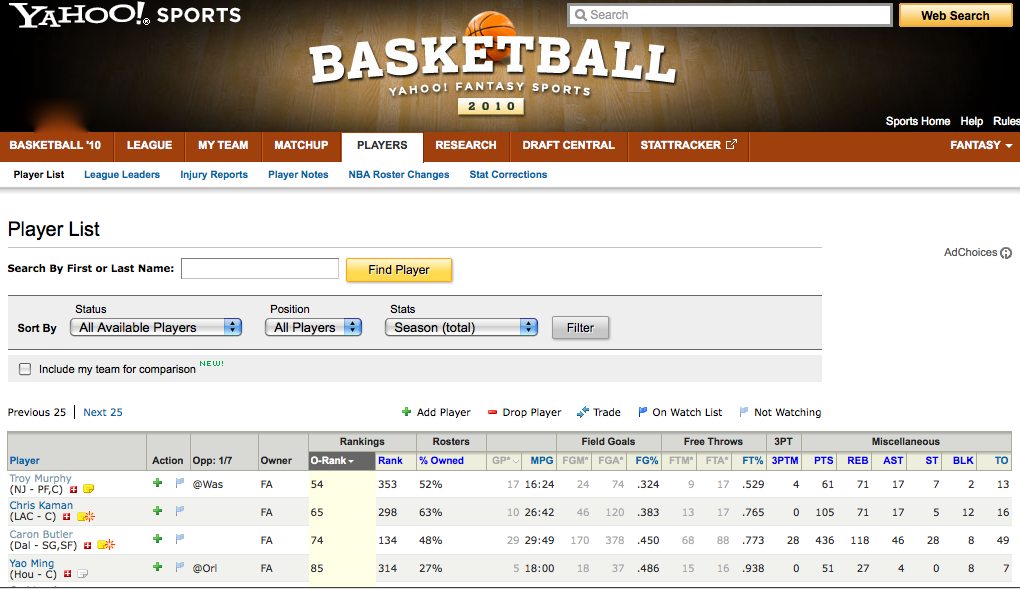Add Yao Ming with the green plus

click(x=157, y=567)
